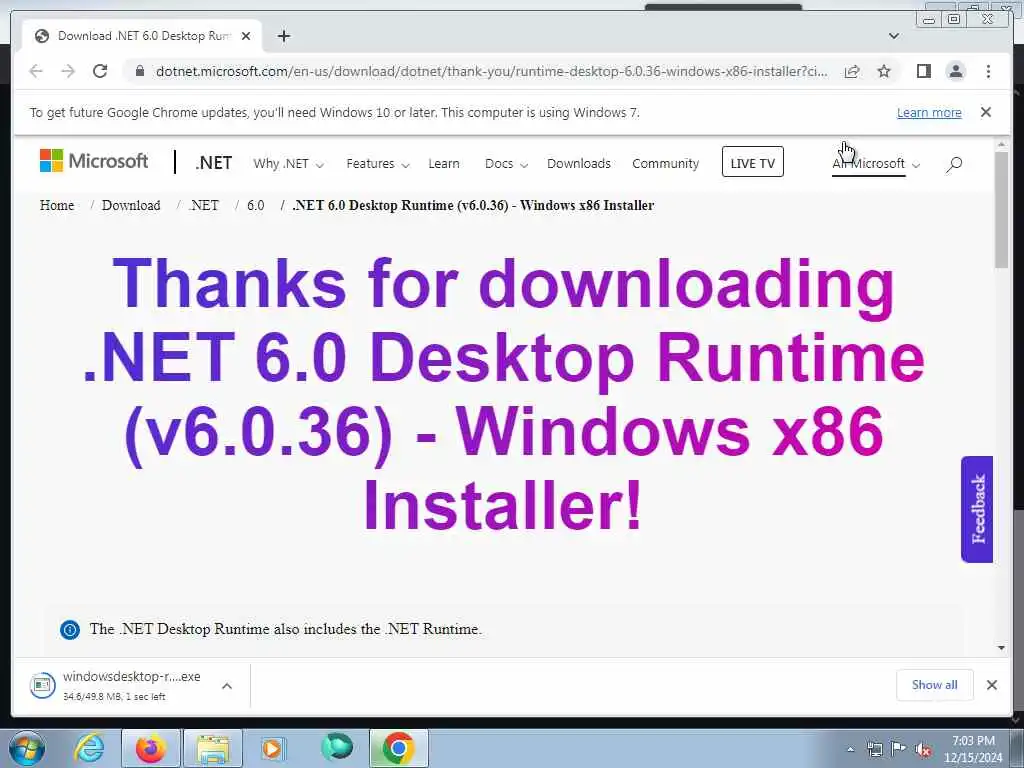Viewport: 1024px width, 768px height.
Task: Show all downloads
Action: [935, 684]
